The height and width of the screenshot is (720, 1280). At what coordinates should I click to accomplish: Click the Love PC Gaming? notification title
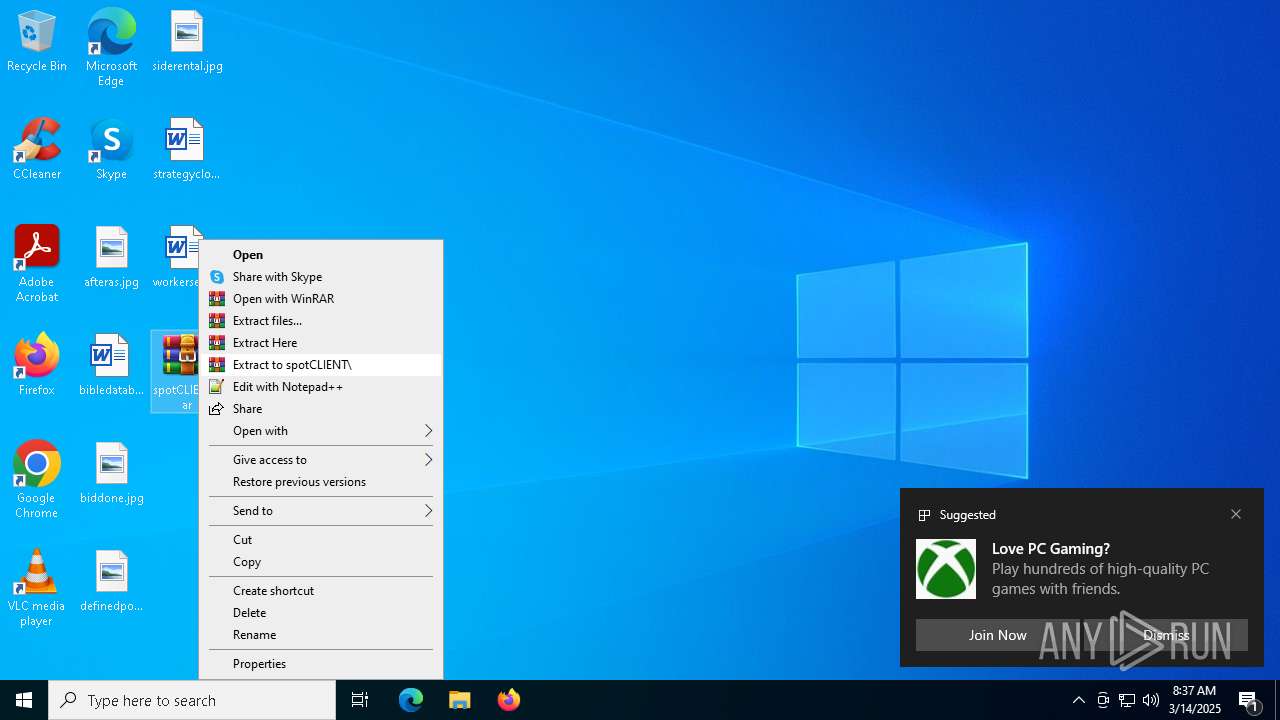pos(1051,549)
